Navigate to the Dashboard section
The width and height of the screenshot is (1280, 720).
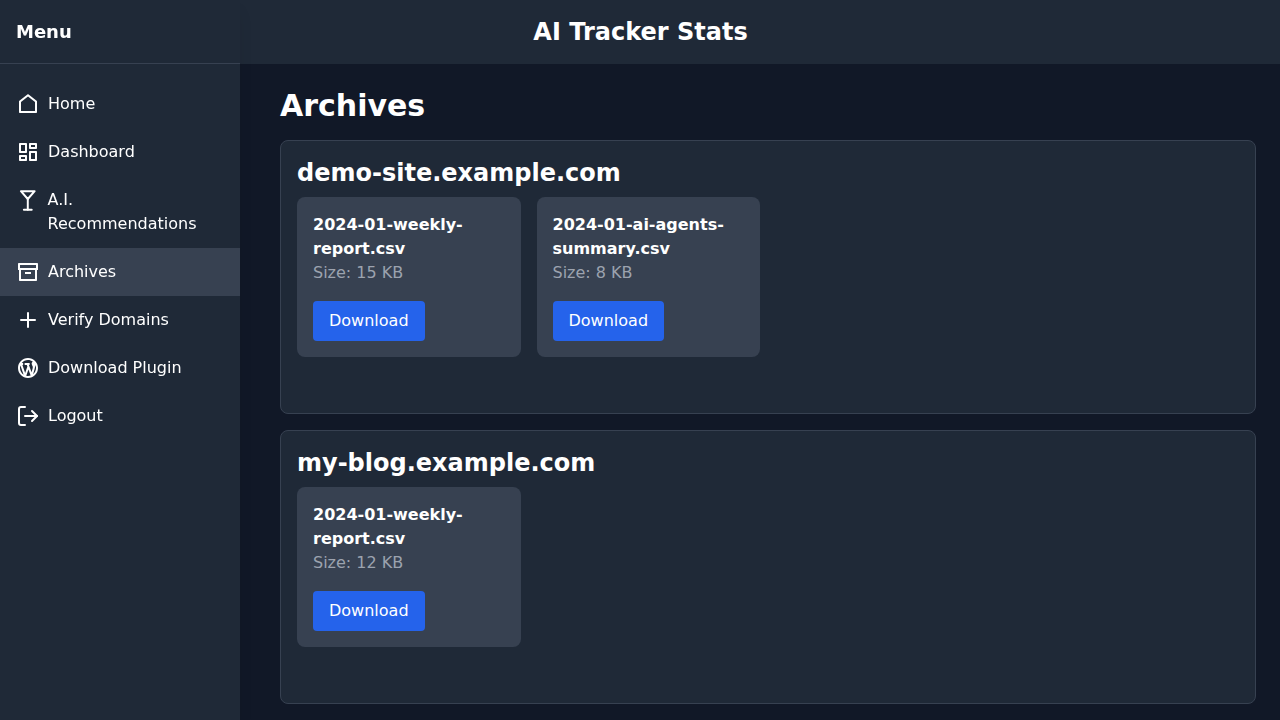click(91, 151)
